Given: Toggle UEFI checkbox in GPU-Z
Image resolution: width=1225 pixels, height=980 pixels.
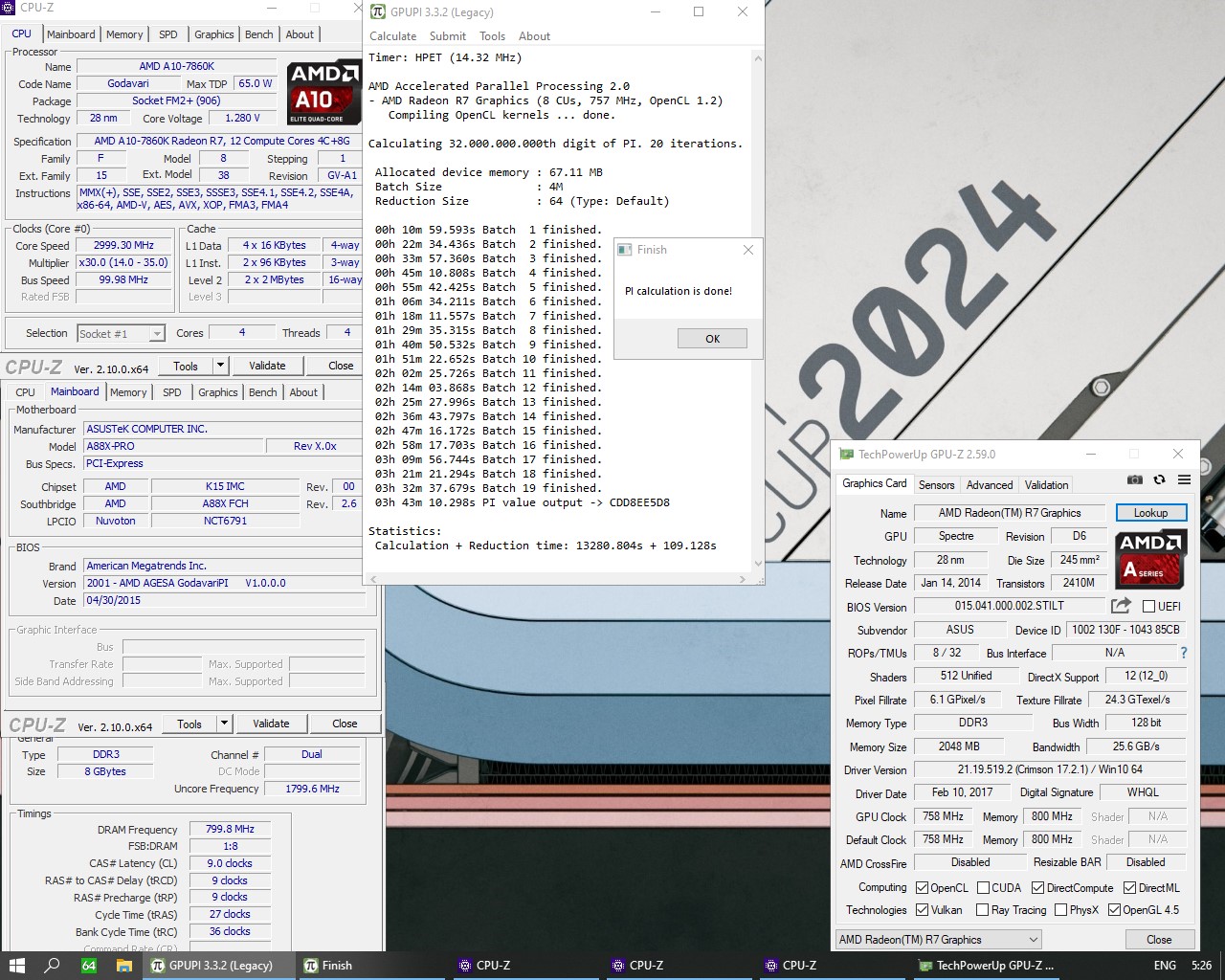Looking at the screenshot, I should tap(1148, 606).
